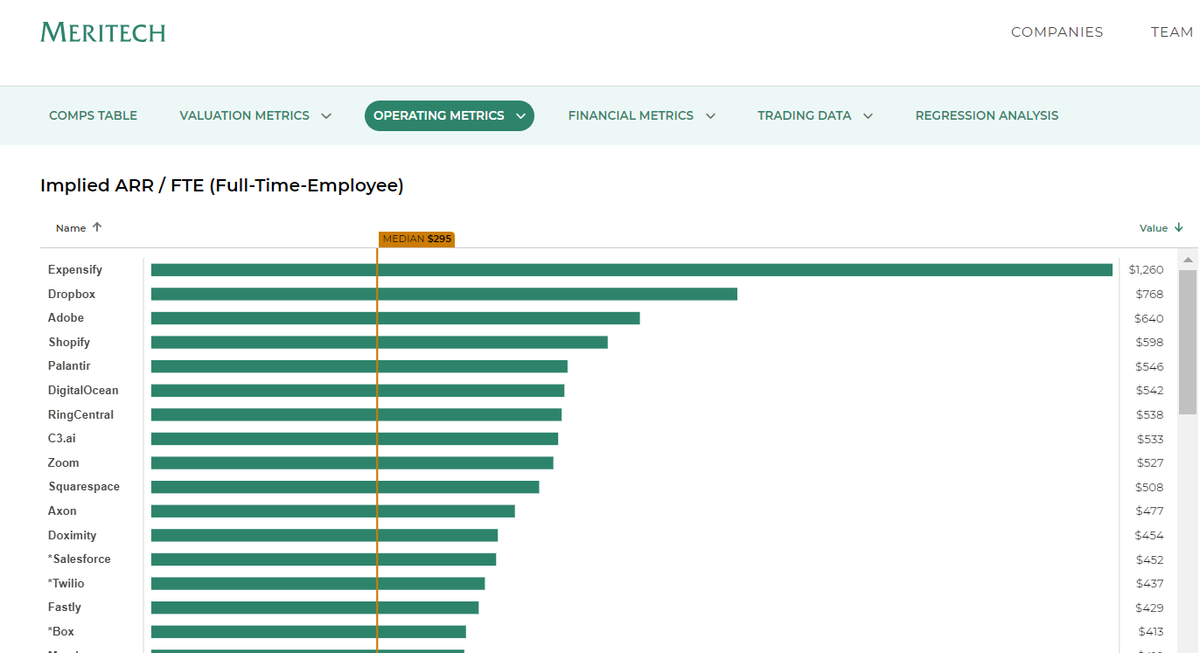Click the $454 value
Viewport: 1200px width, 653px height.
1149,535
